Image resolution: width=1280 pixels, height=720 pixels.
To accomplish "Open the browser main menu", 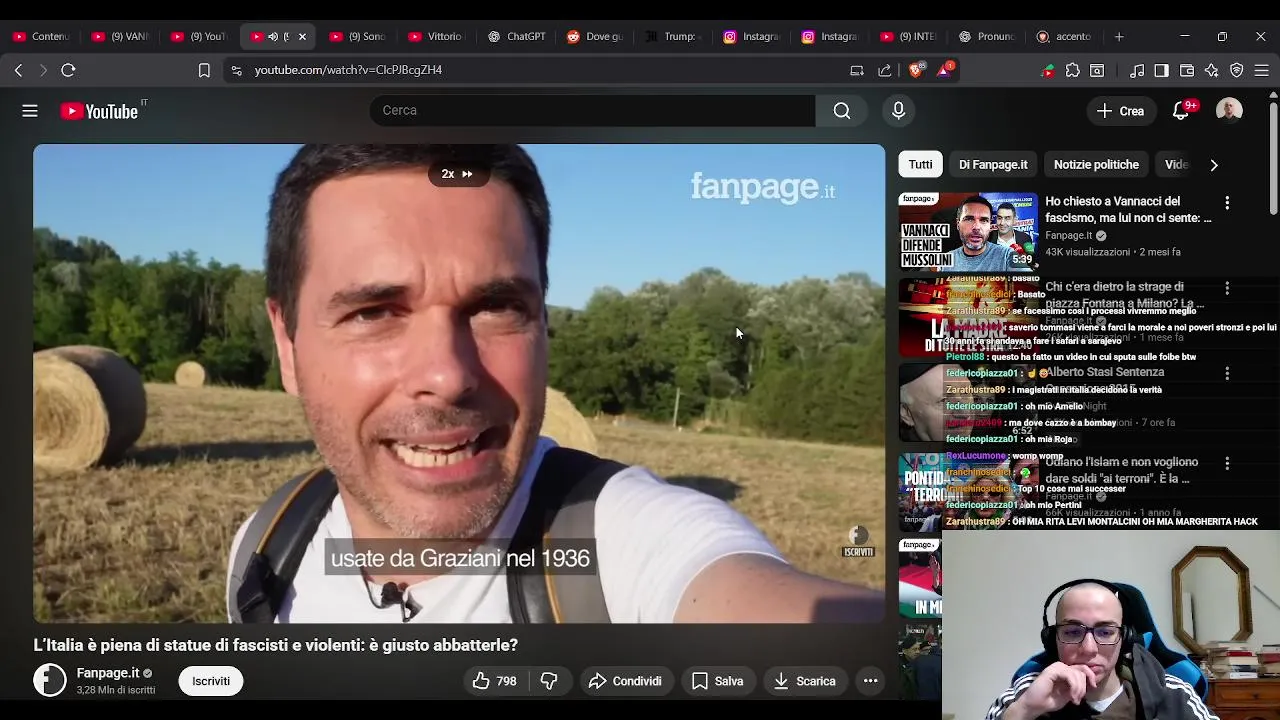I will tap(1262, 70).
